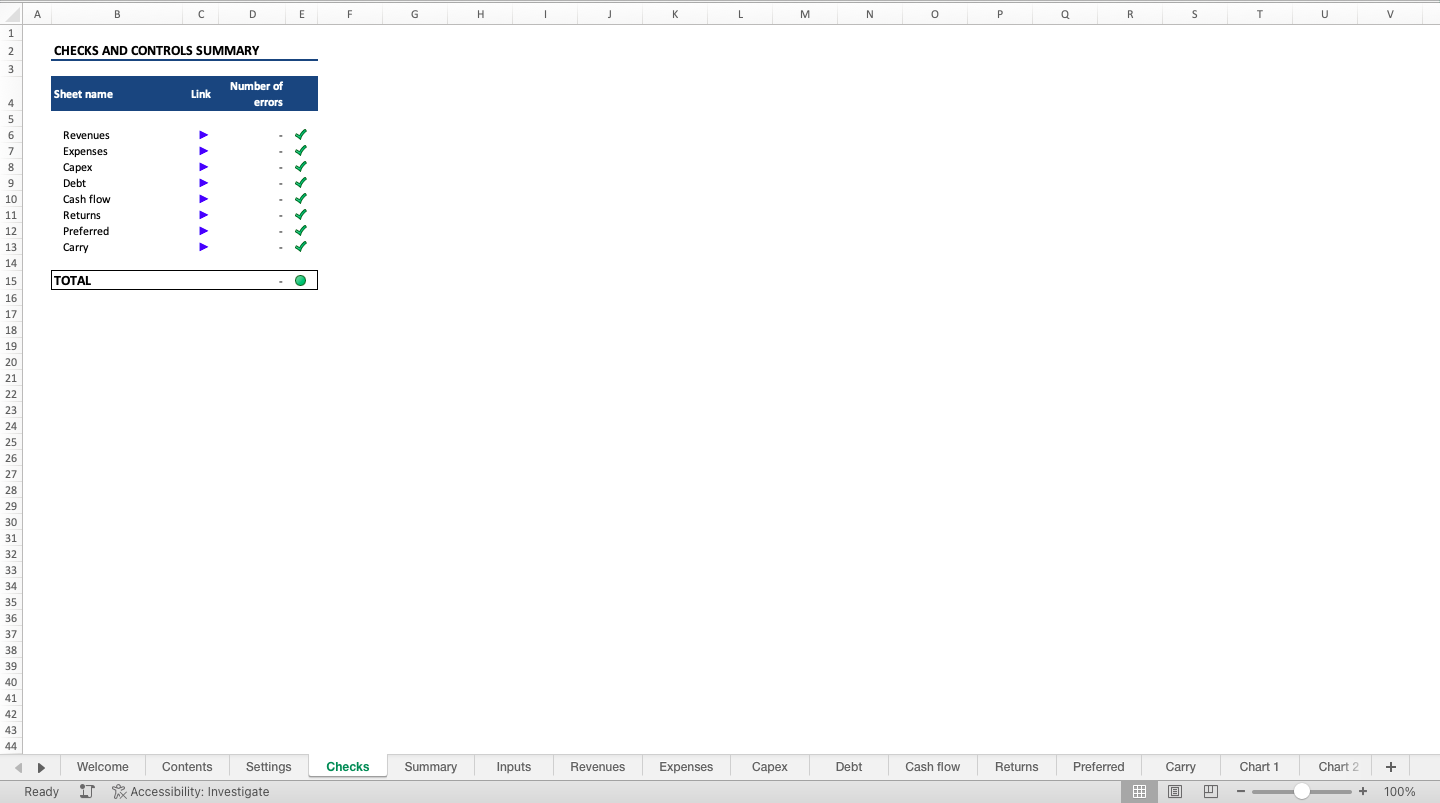
Task: Select row 30 header
Action: pyautogui.click(x=11, y=522)
